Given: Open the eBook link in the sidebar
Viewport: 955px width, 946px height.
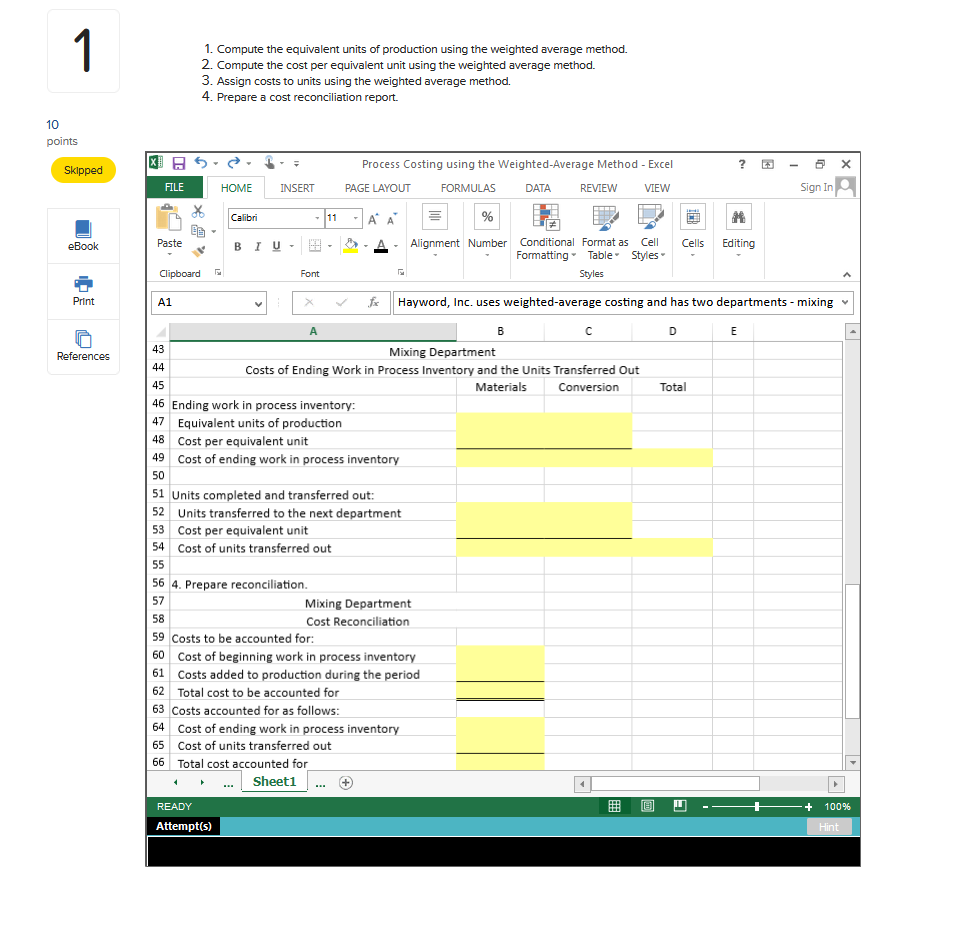Looking at the screenshot, I should click(x=83, y=235).
